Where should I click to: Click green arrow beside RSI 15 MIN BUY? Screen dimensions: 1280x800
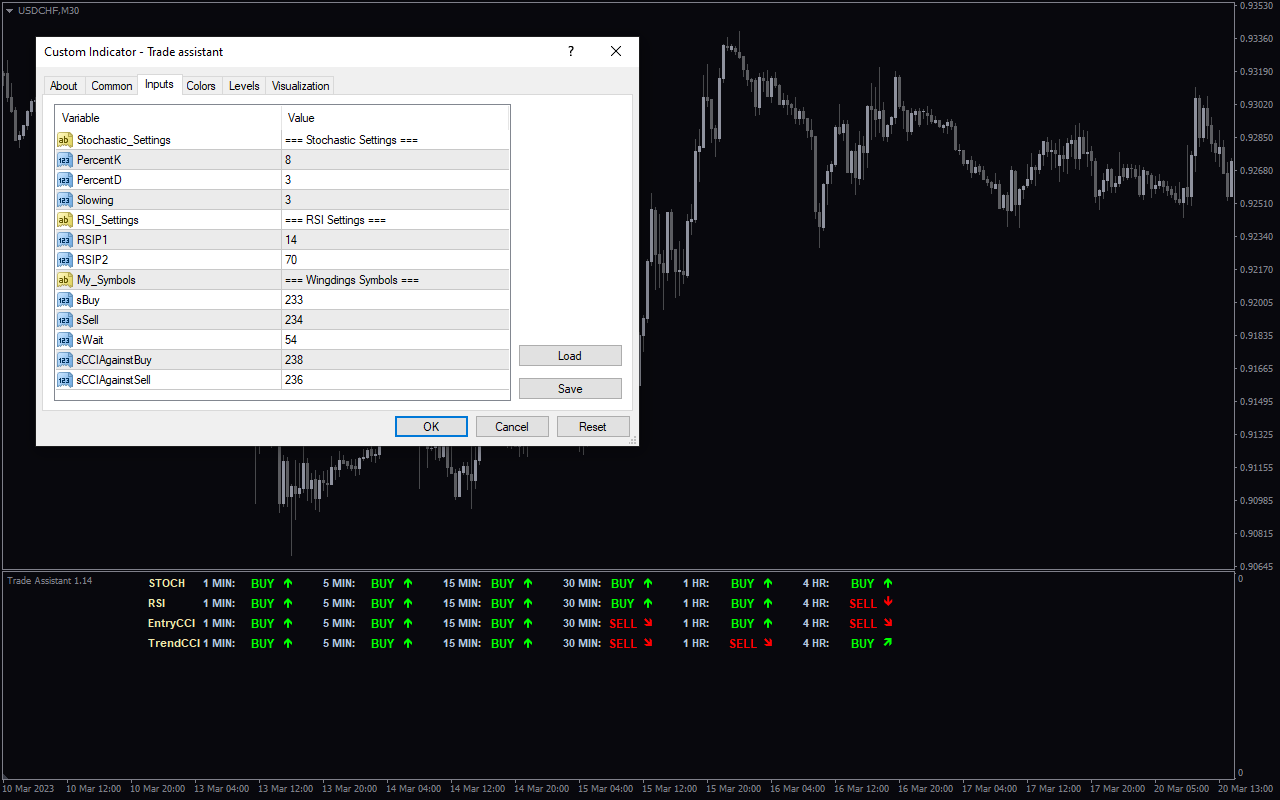(x=528, y=603)
